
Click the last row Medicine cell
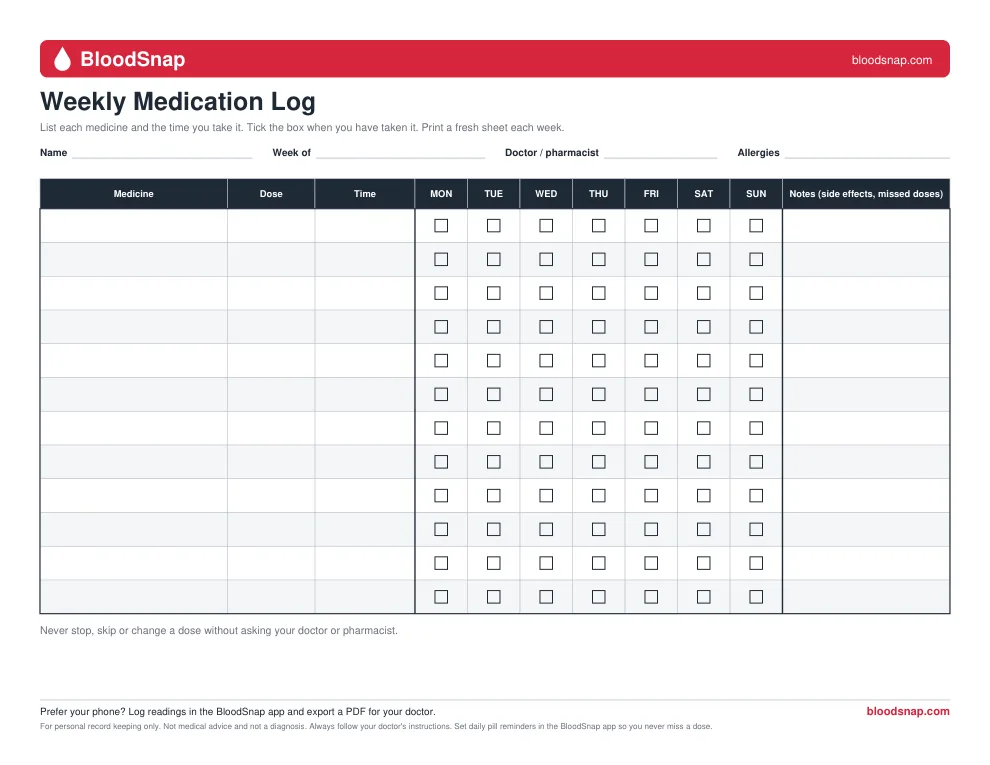(x=134, y=596)
